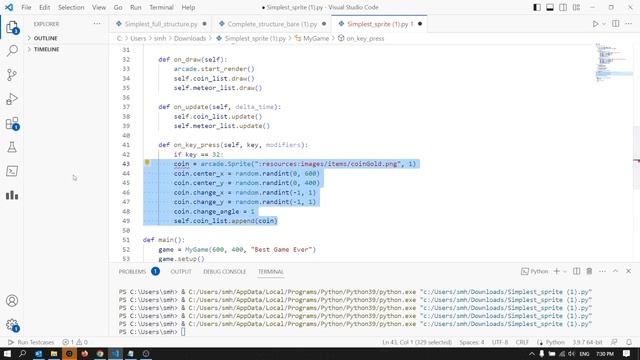Open the taskbar search icon
Viewport: 640px width, 360px height.
tap(22, 353)
